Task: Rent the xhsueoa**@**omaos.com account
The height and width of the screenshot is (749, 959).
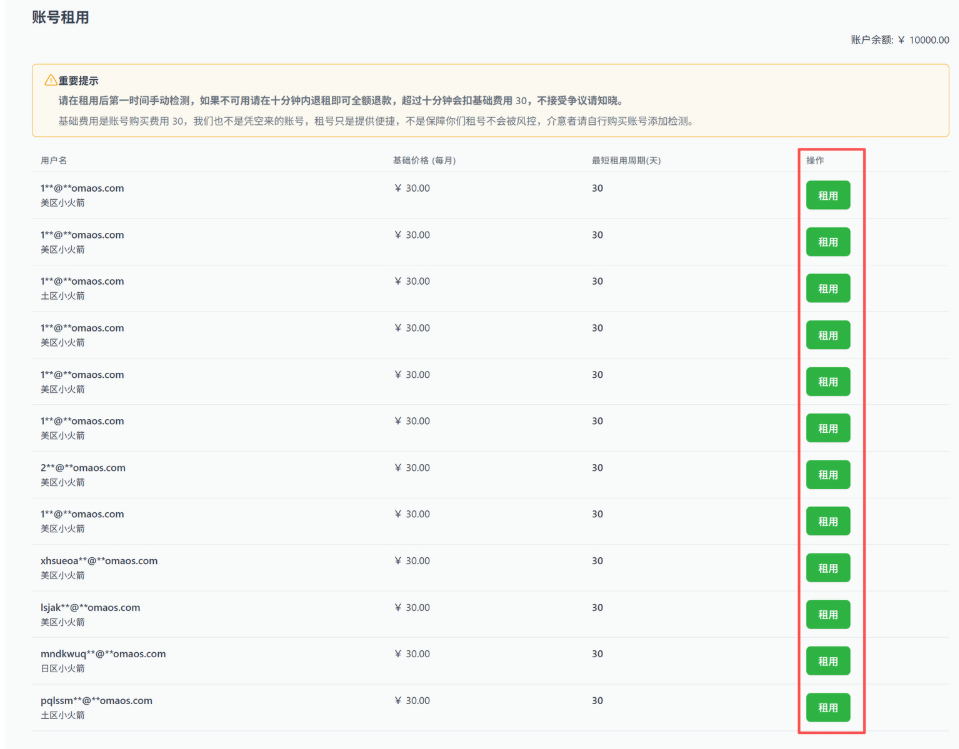Action: pos(828,568)
